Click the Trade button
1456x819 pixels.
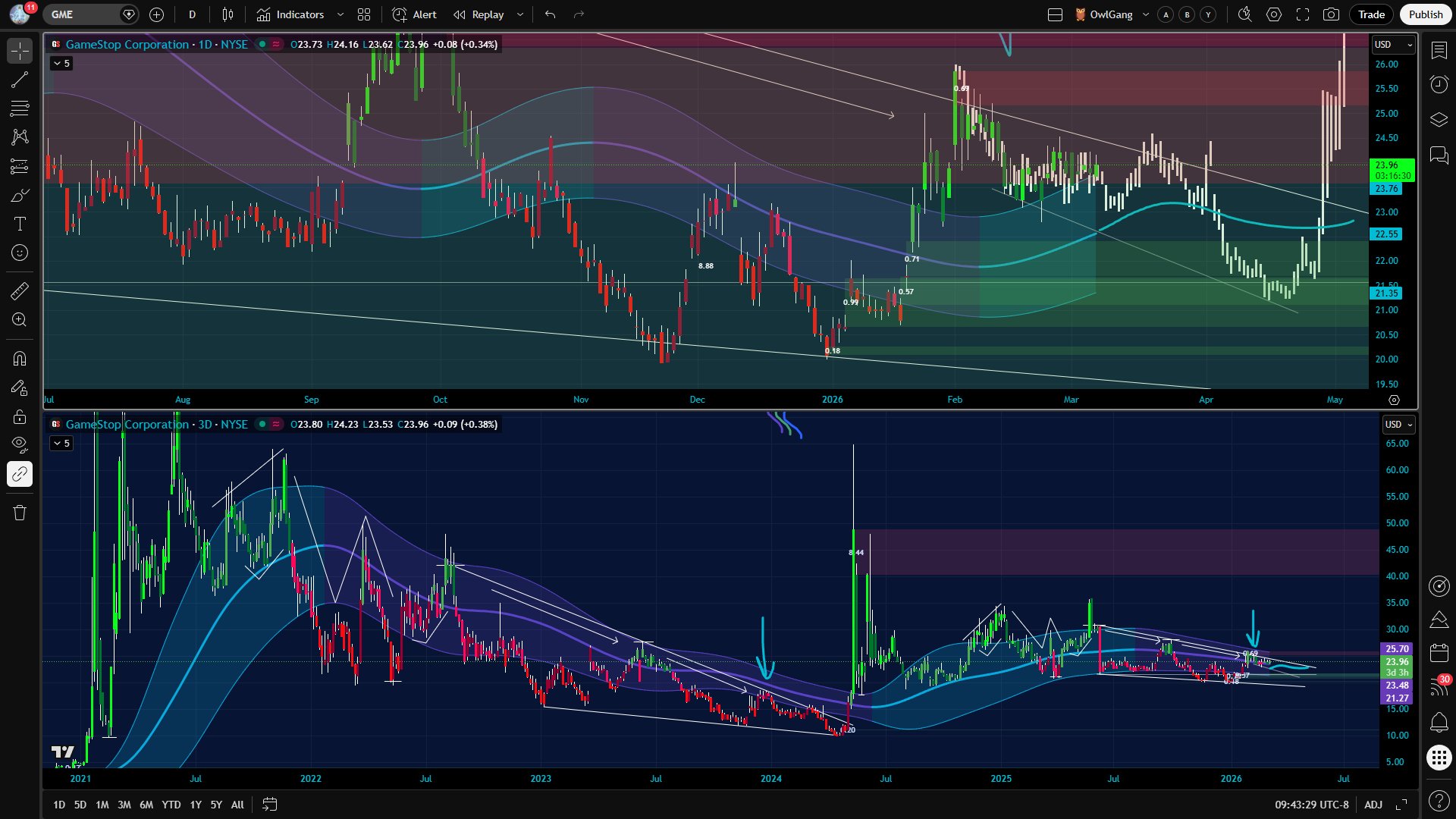(1371, 14)
